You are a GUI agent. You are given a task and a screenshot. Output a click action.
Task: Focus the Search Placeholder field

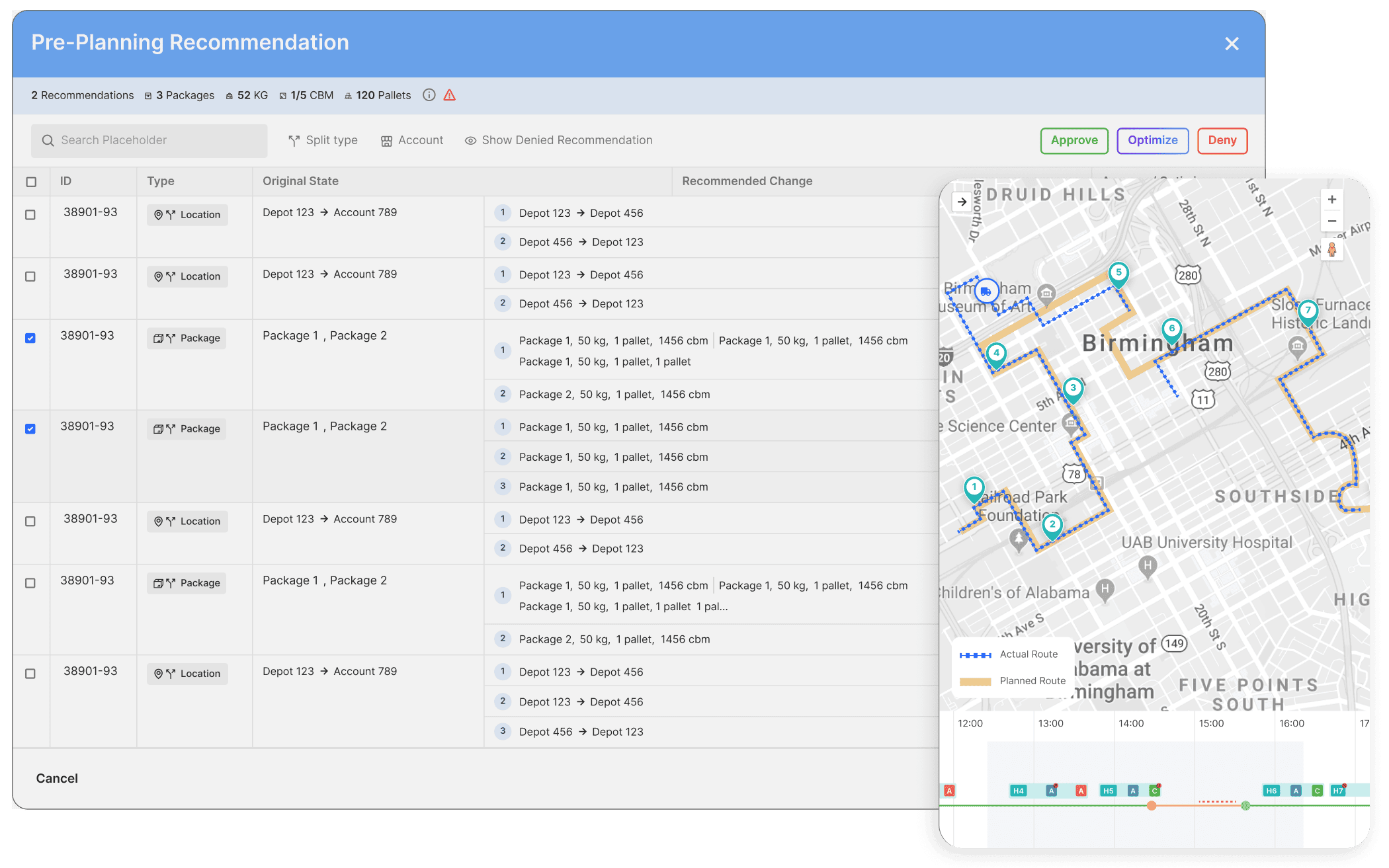tap(149, 140)
